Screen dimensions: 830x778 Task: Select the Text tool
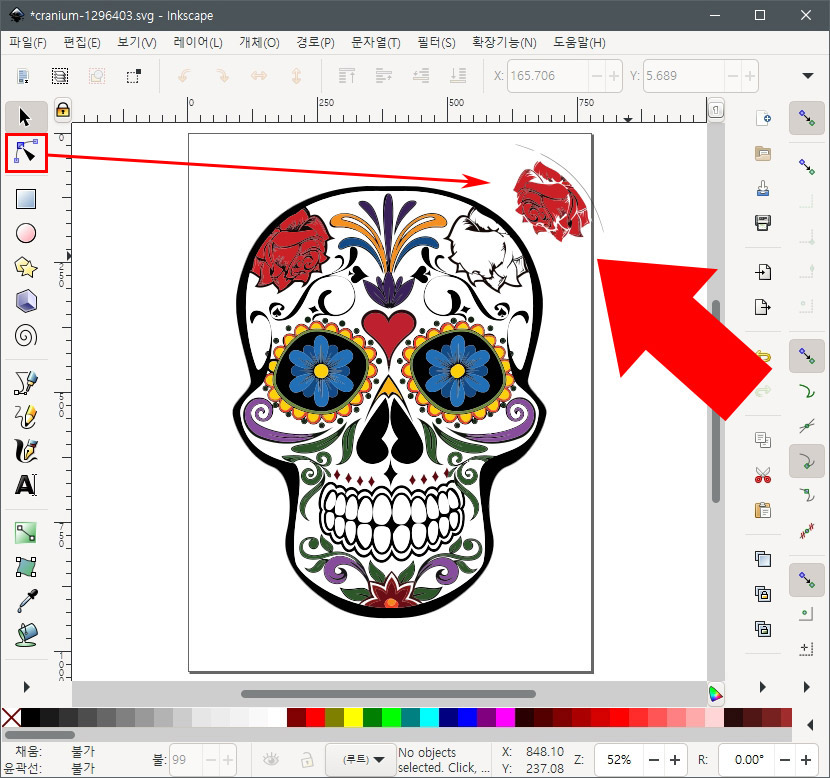[x=26, y=485]
